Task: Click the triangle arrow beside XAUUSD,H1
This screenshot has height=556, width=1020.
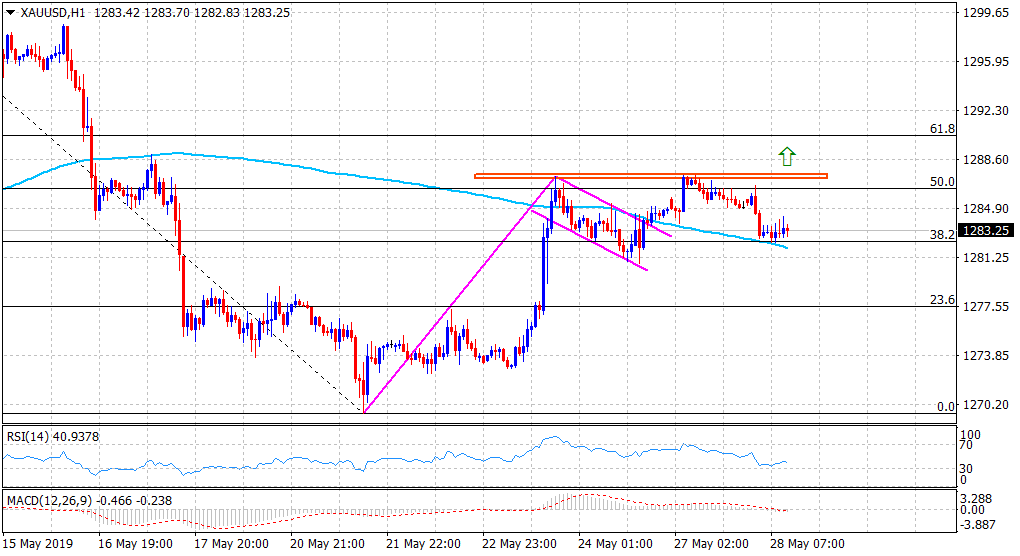Action: coord(10,15)
